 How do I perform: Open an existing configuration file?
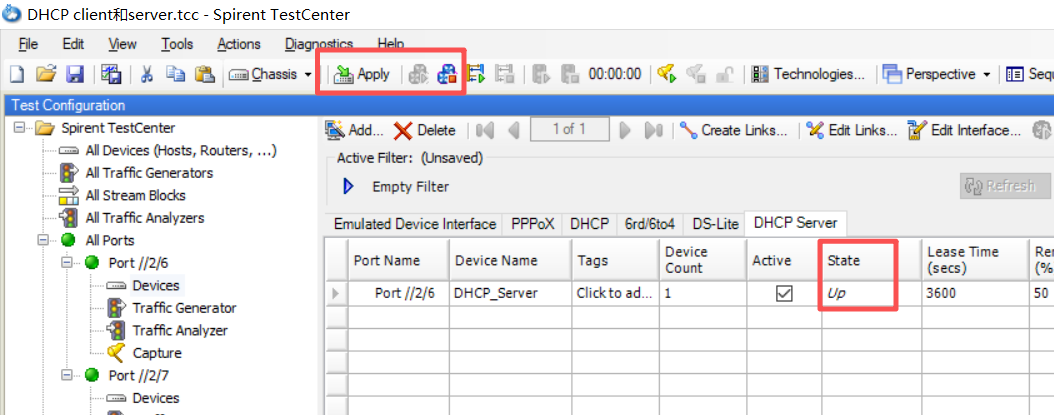46,74
